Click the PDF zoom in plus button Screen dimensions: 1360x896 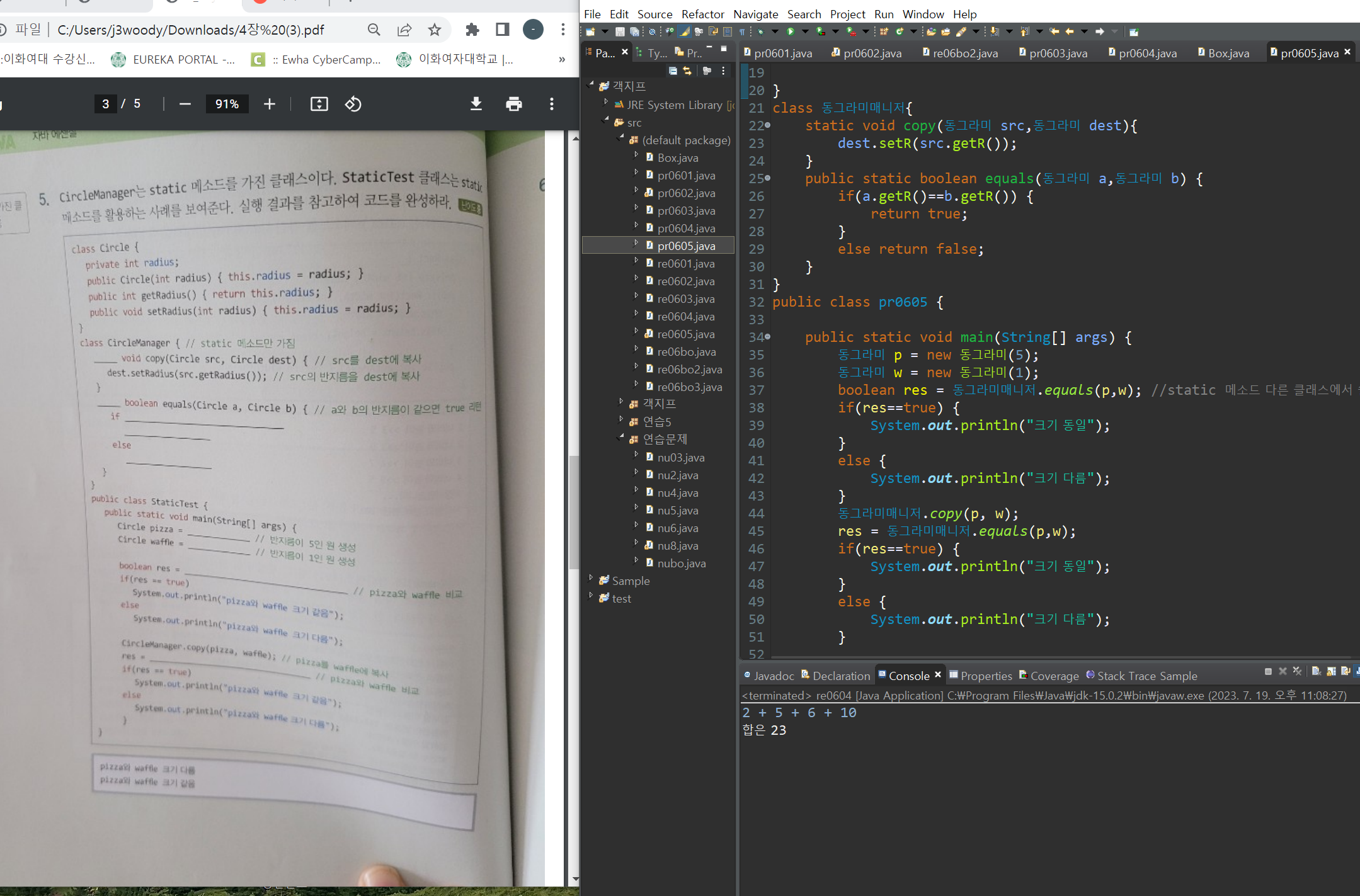[270, 104]
